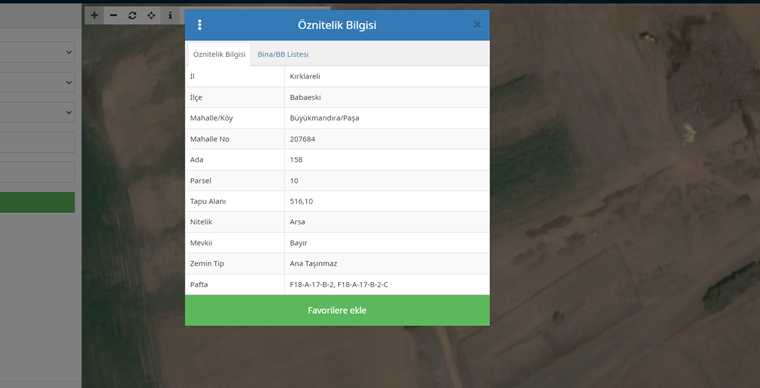This screenshot has width=760, height=388.
Task: Click the Favorilere ekle button
Action: pos(337,310)
